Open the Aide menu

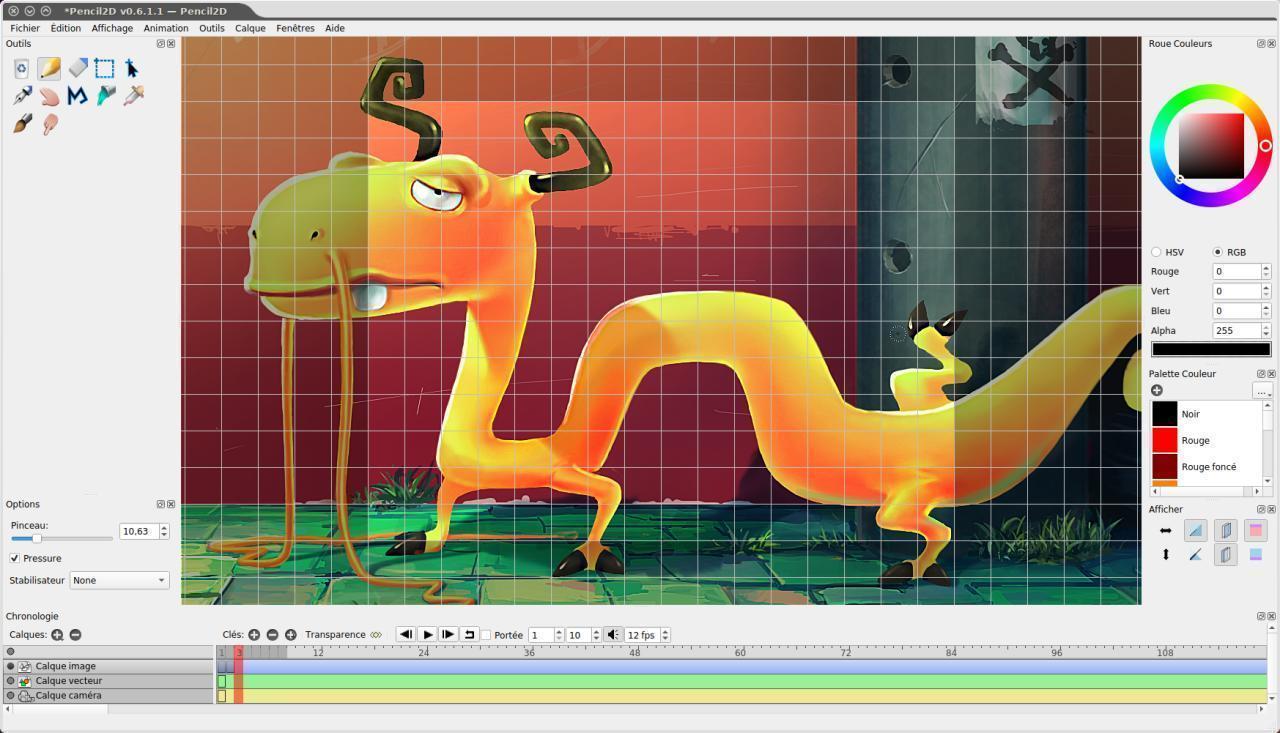335,28
